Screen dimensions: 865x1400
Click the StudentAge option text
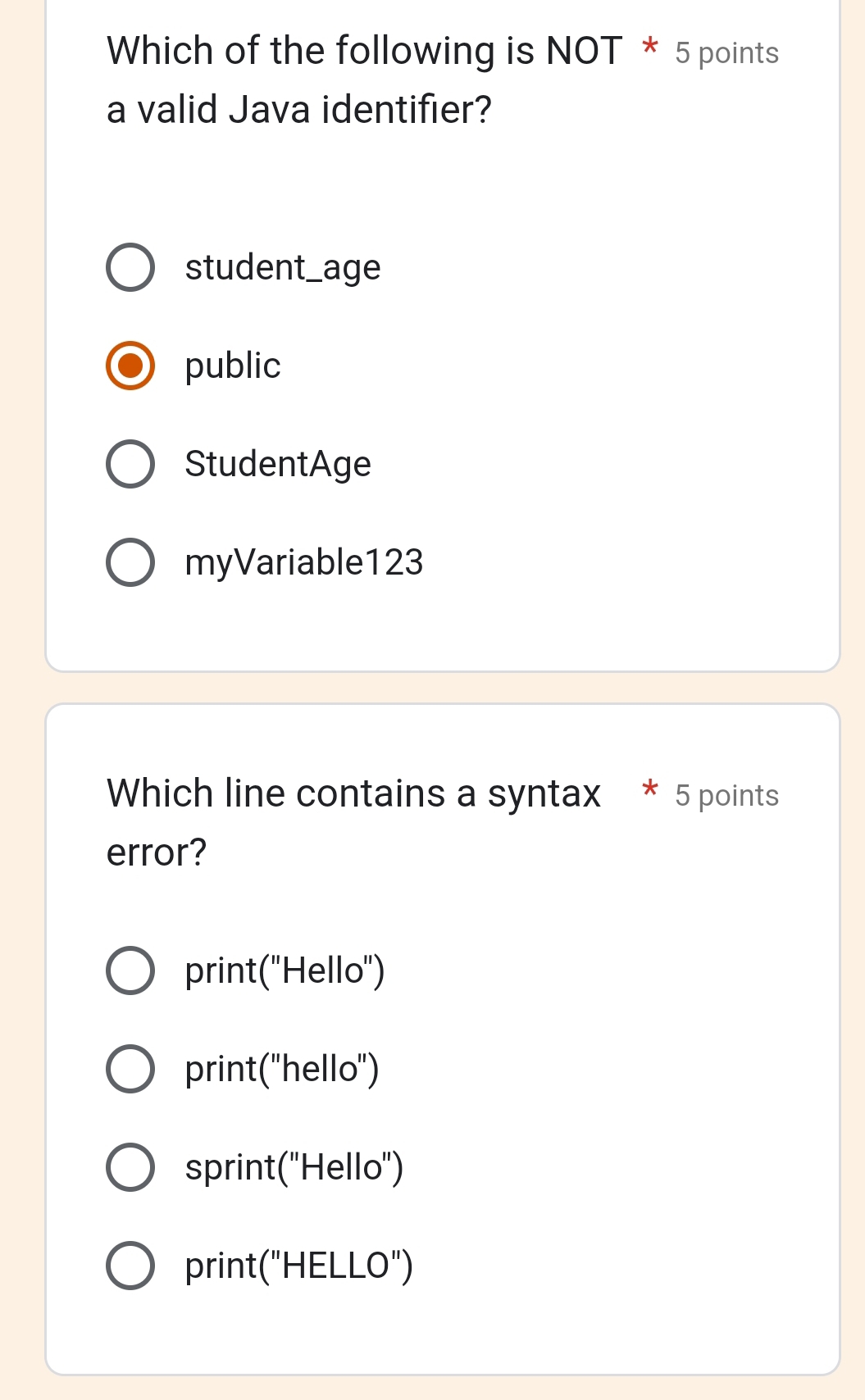(278, 465)
